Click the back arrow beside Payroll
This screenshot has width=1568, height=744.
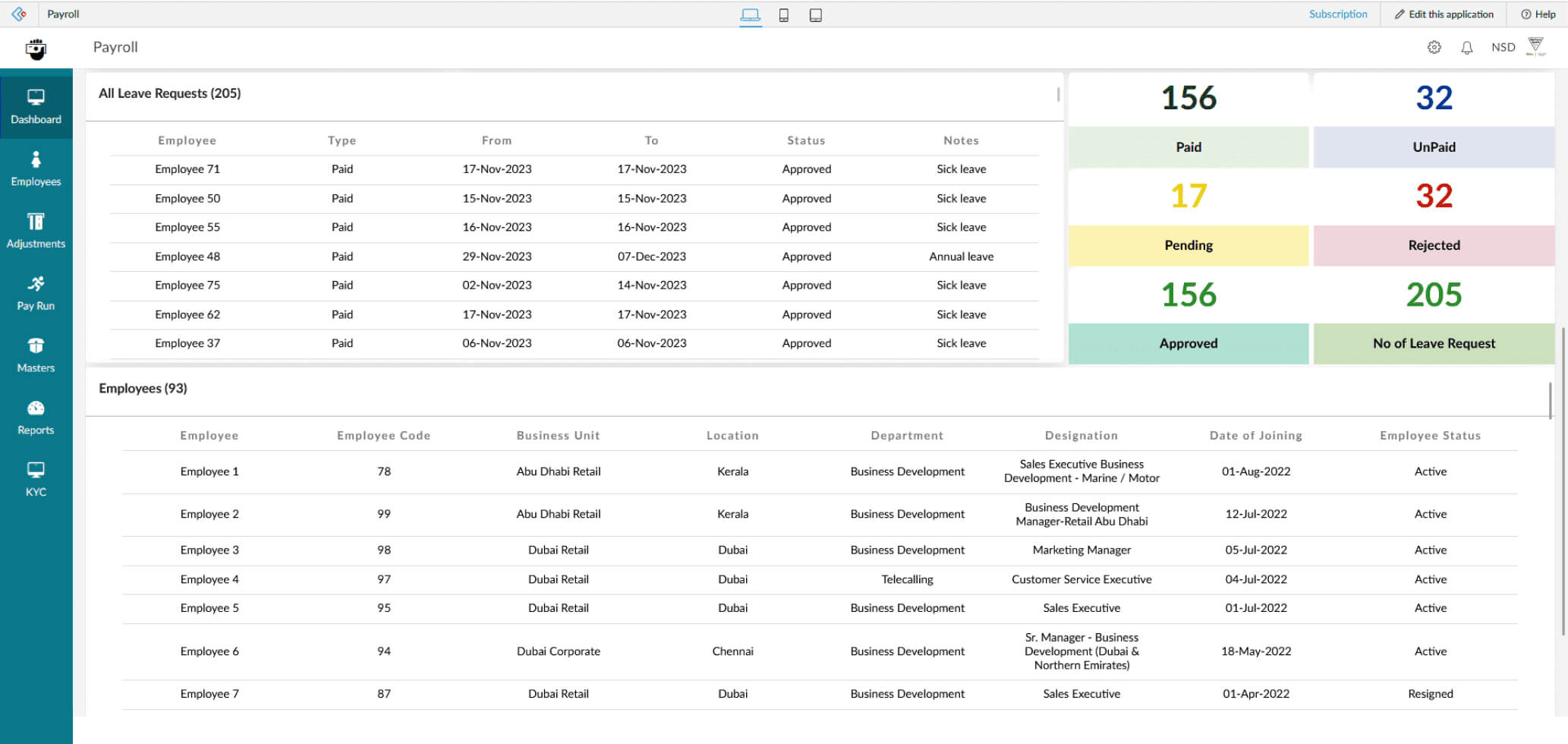tap(17, 14)
